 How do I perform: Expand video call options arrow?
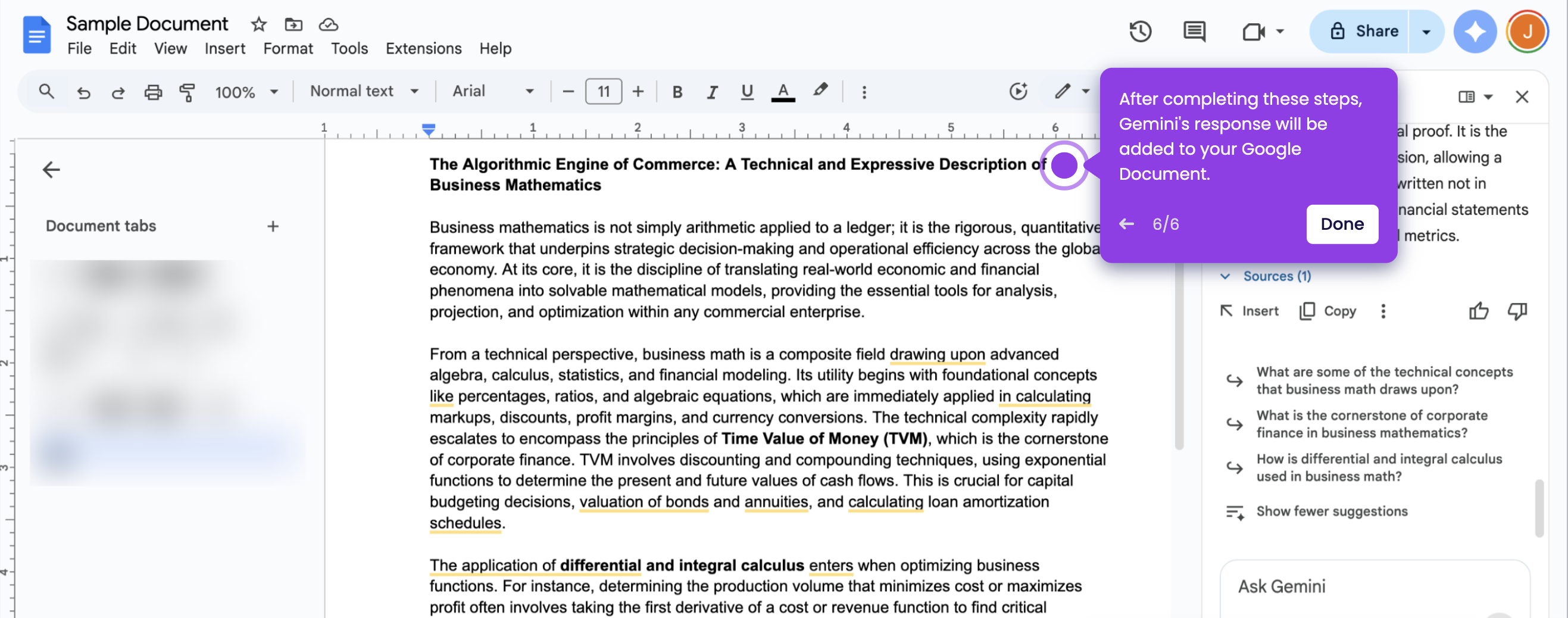tap(1280, 31)
